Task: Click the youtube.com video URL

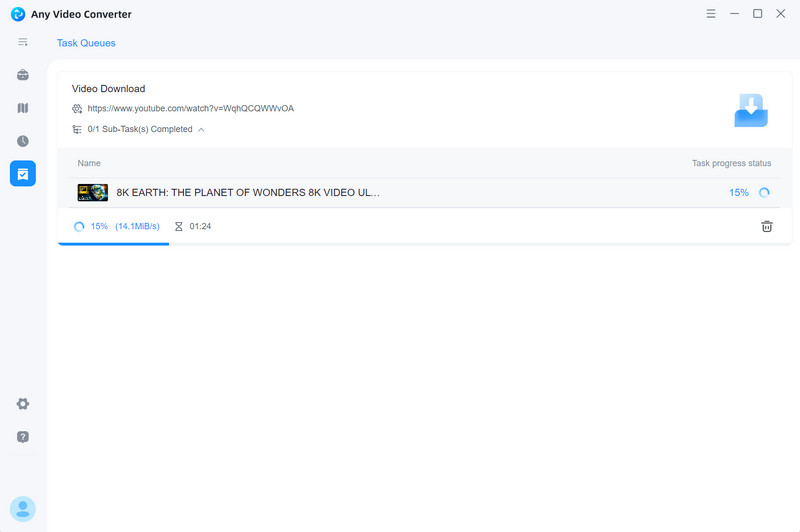Action: [x=191, y=108]
